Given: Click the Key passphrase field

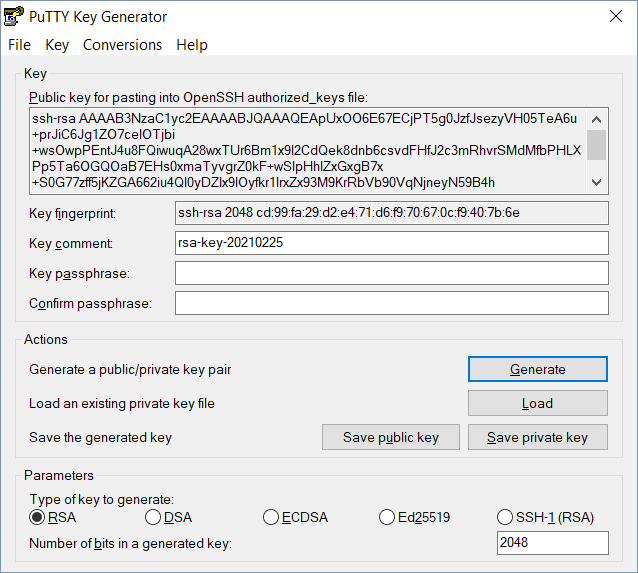Looking at the screenshot, I should [392, 273].
